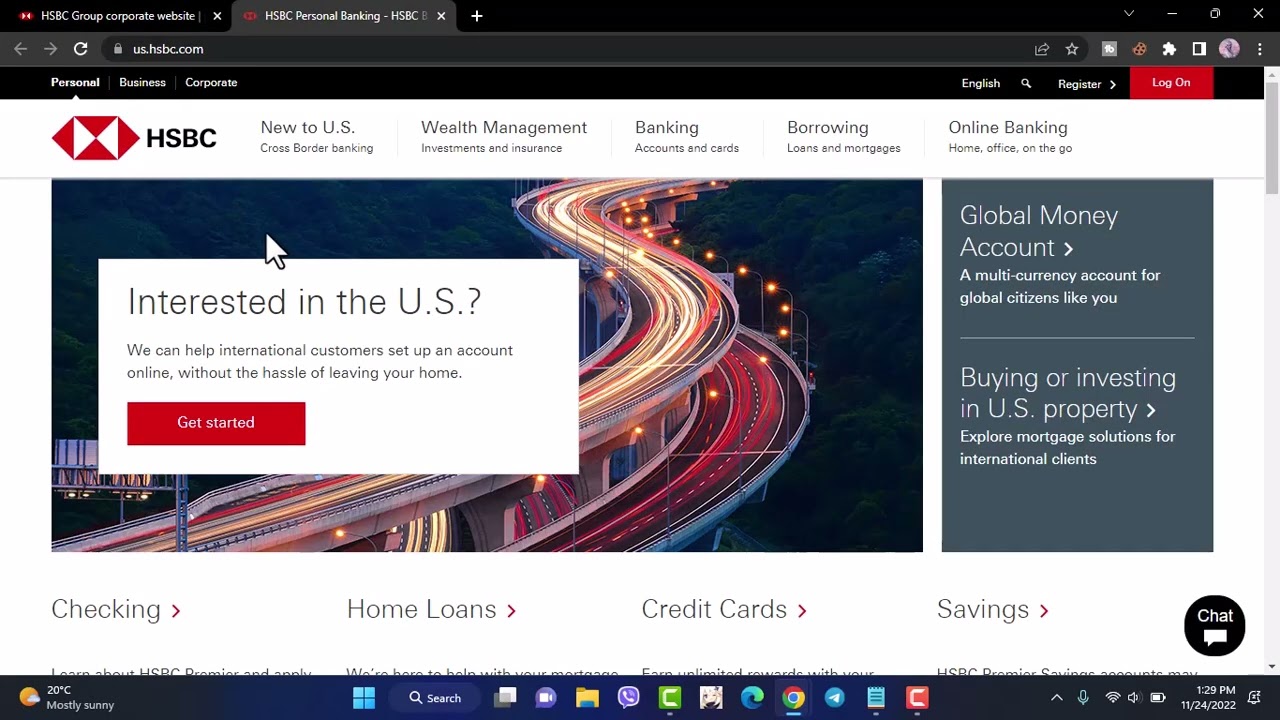Click the Get started button

pos(216,423)
